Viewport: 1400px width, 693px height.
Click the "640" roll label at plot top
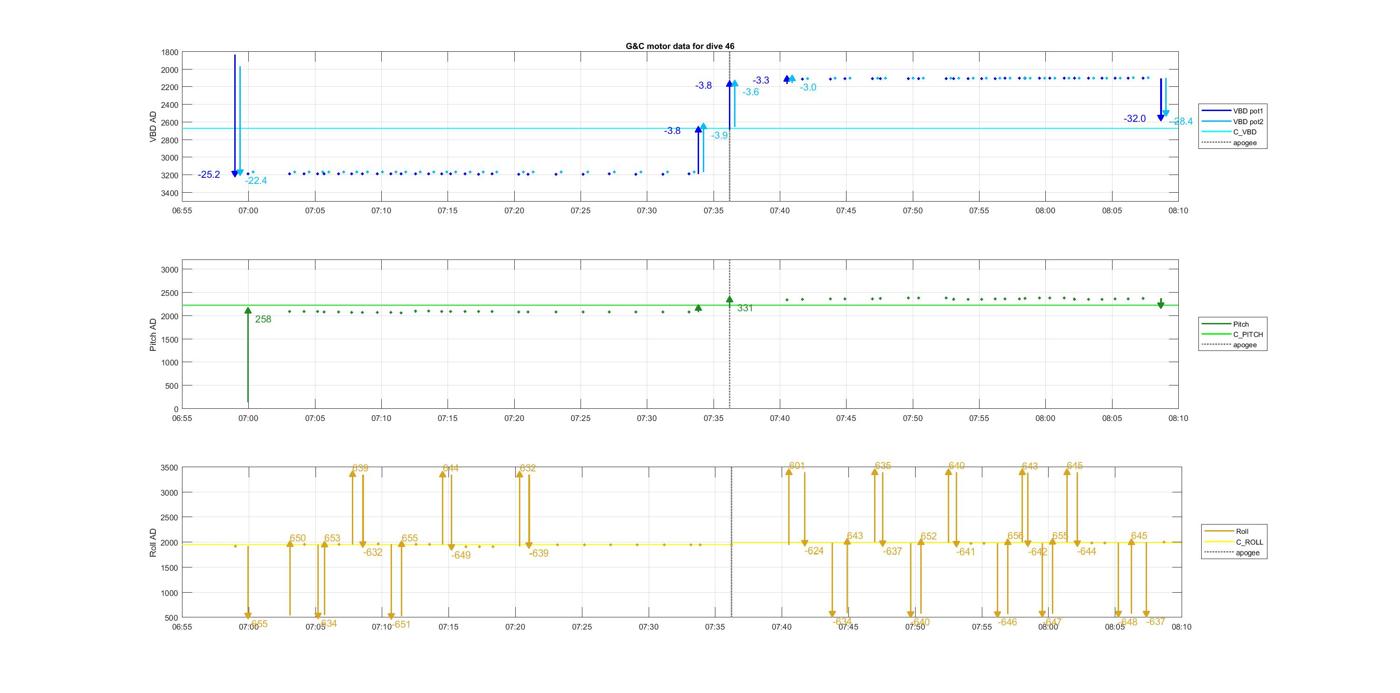click(x=957, y=466)
